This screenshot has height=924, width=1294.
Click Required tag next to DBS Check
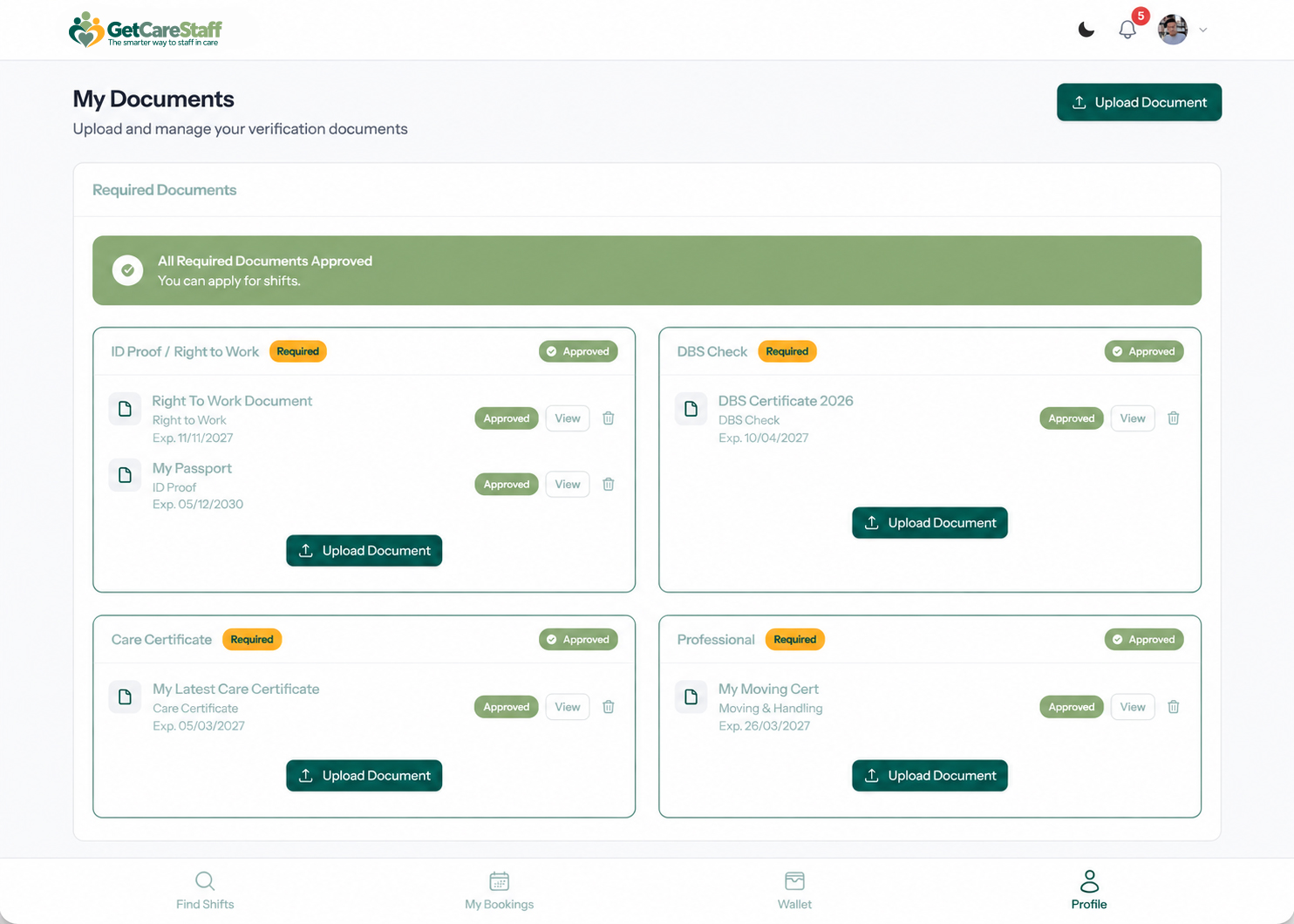tap(787, 351)
